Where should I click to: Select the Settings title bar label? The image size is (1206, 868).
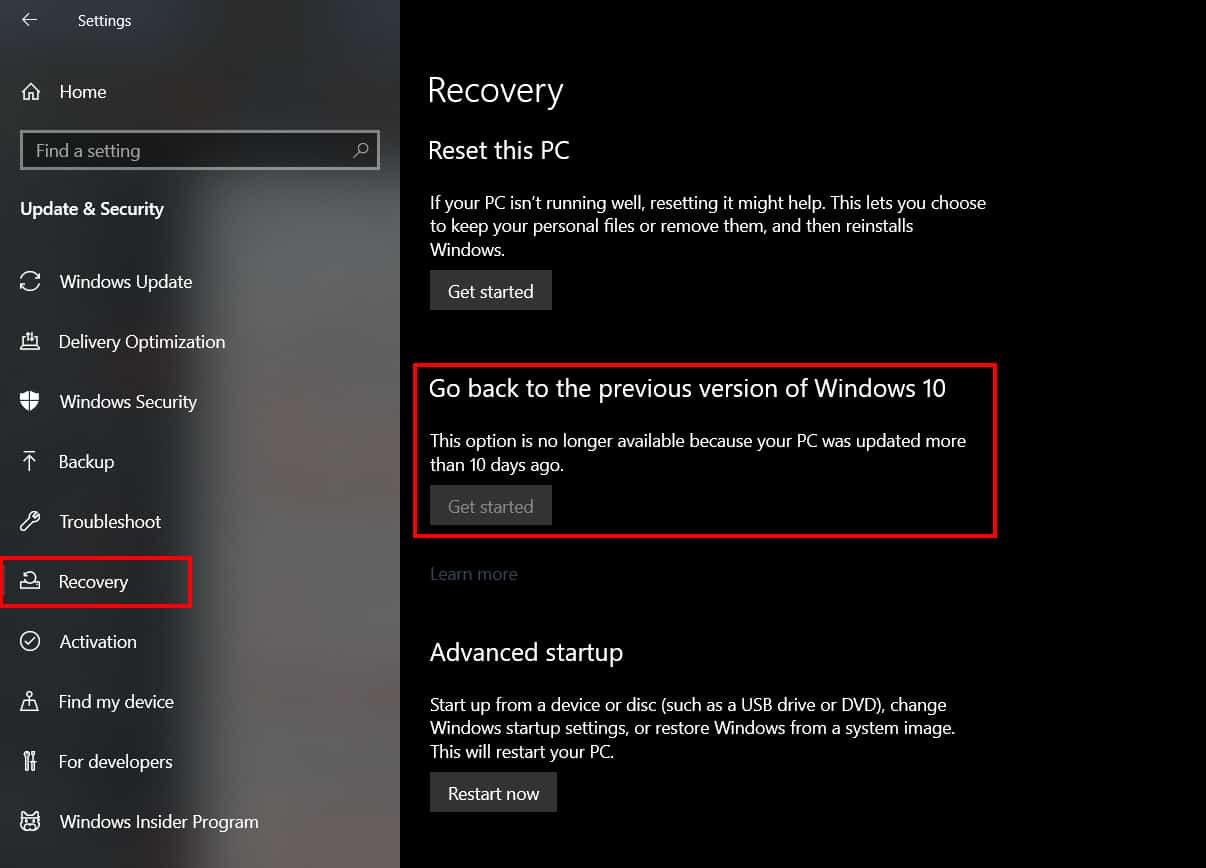[x=104, y=20]
